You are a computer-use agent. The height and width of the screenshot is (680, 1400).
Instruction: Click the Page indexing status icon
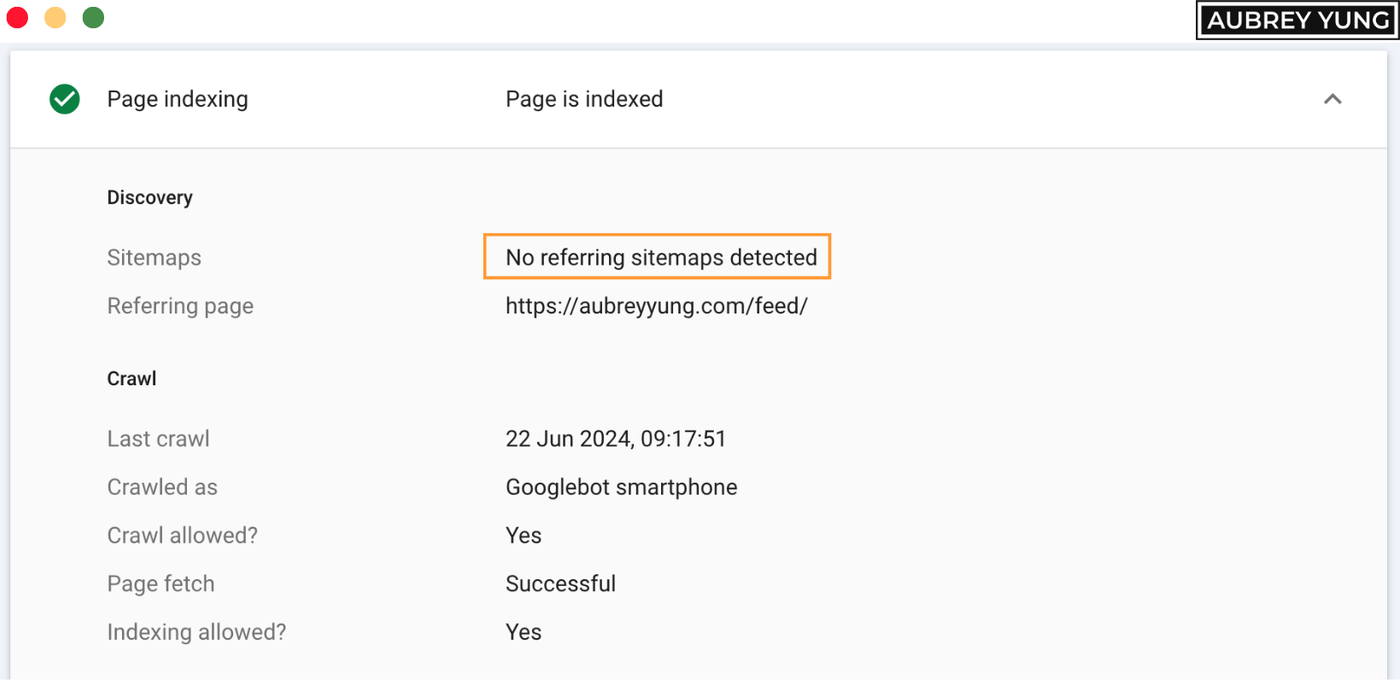coord(63,99)
